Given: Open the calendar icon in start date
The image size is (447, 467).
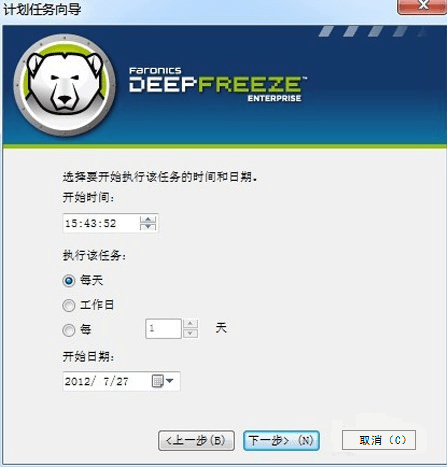Looking at the screenshot, I should click(x=157, y=381).
